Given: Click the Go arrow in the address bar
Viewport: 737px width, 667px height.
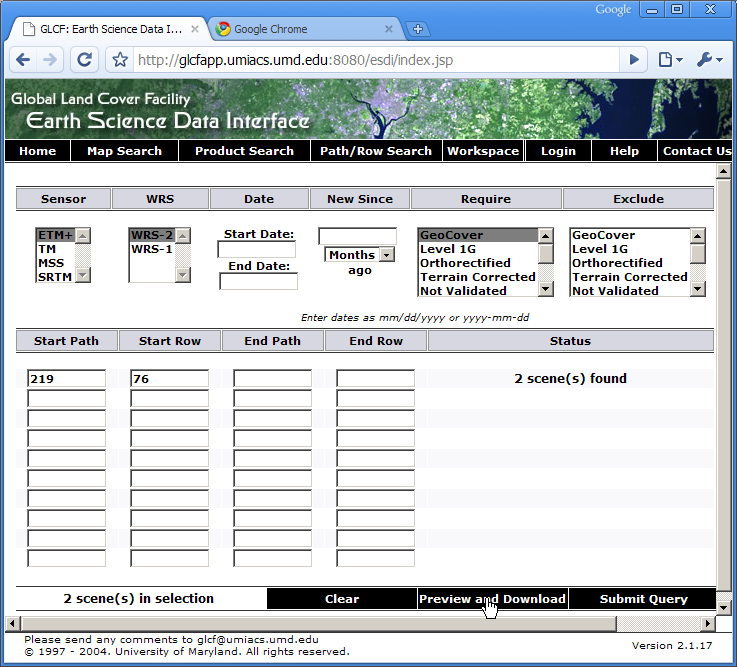Looking at the screenshot, I should (x=633, y=60).
